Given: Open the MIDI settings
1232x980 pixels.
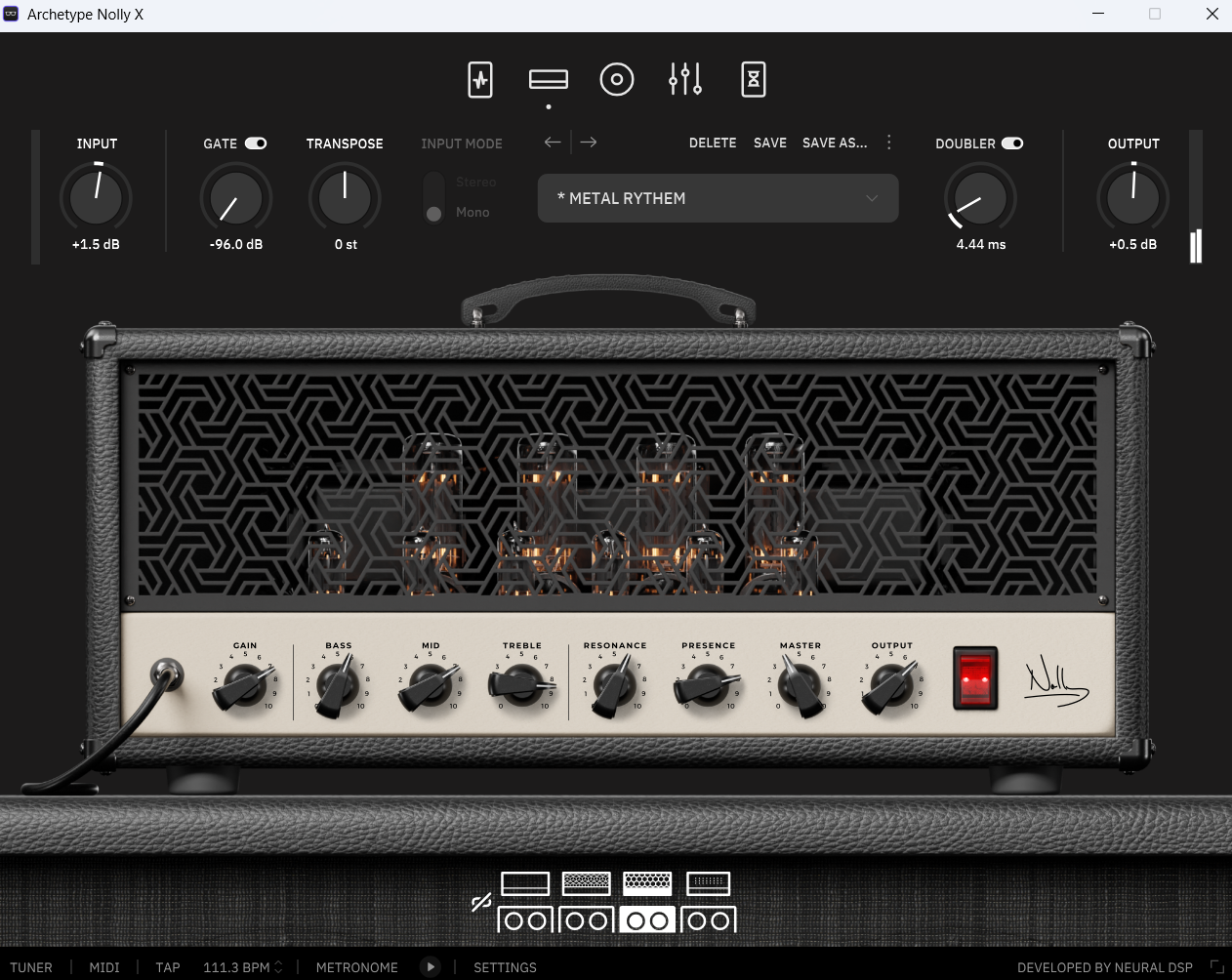Looking at the screenshot, I should 104,967.
